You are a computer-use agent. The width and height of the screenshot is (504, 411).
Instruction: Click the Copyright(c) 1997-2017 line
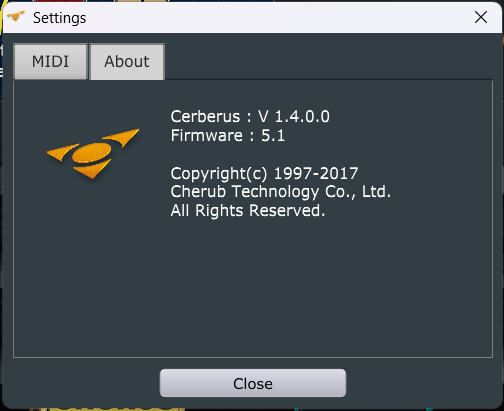(x=264, y=174)
